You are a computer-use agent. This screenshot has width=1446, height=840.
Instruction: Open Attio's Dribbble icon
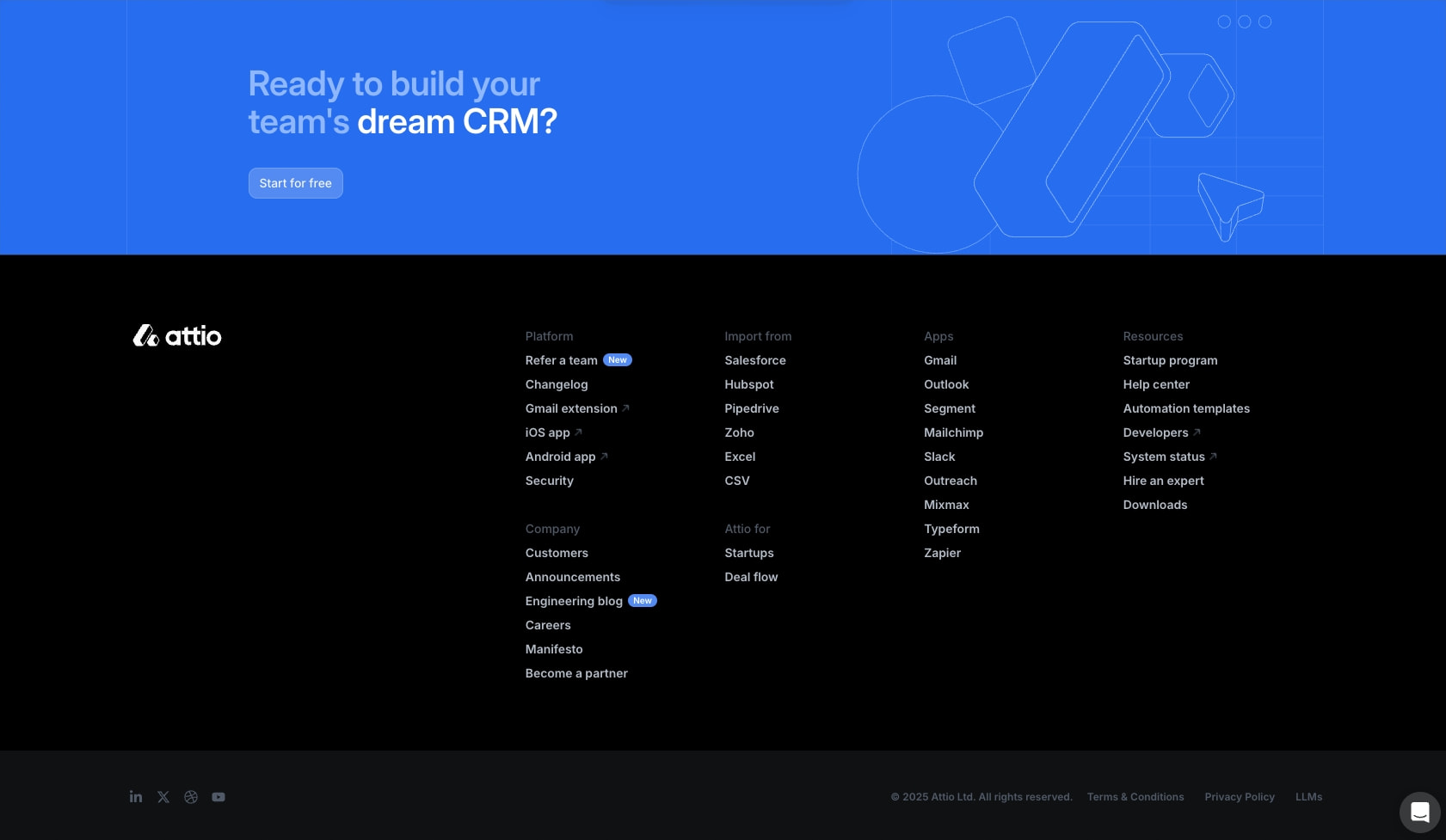(x=191, y=797)
